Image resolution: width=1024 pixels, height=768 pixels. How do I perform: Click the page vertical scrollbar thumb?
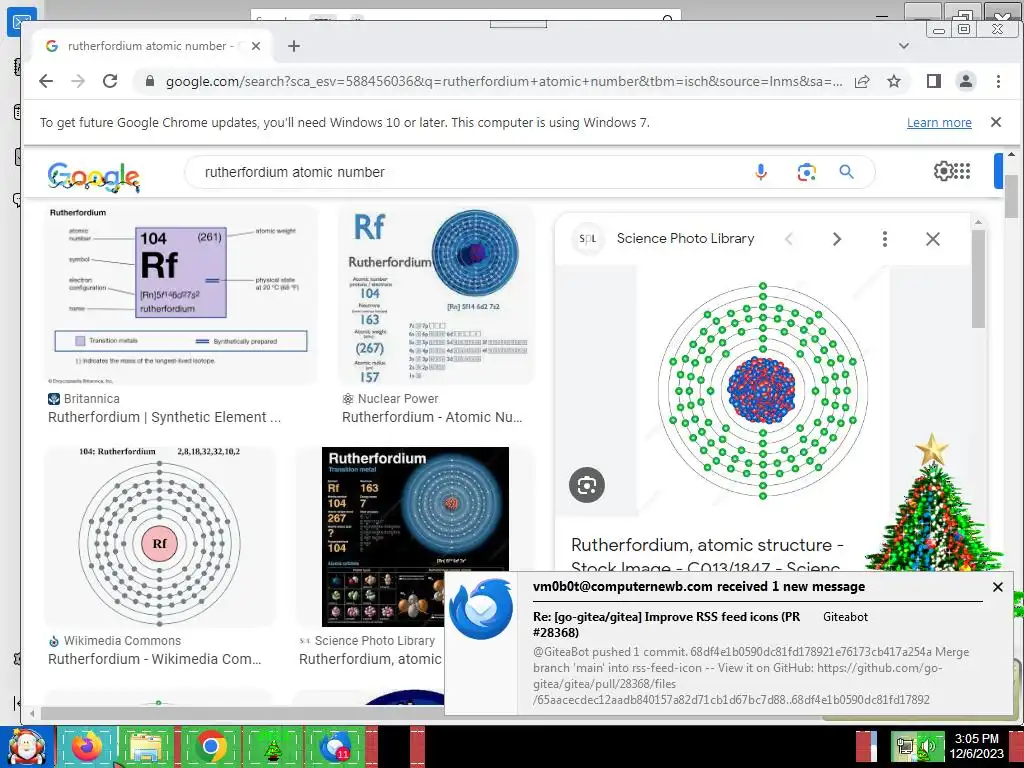pyautogui.click(x=1012, y=196)
